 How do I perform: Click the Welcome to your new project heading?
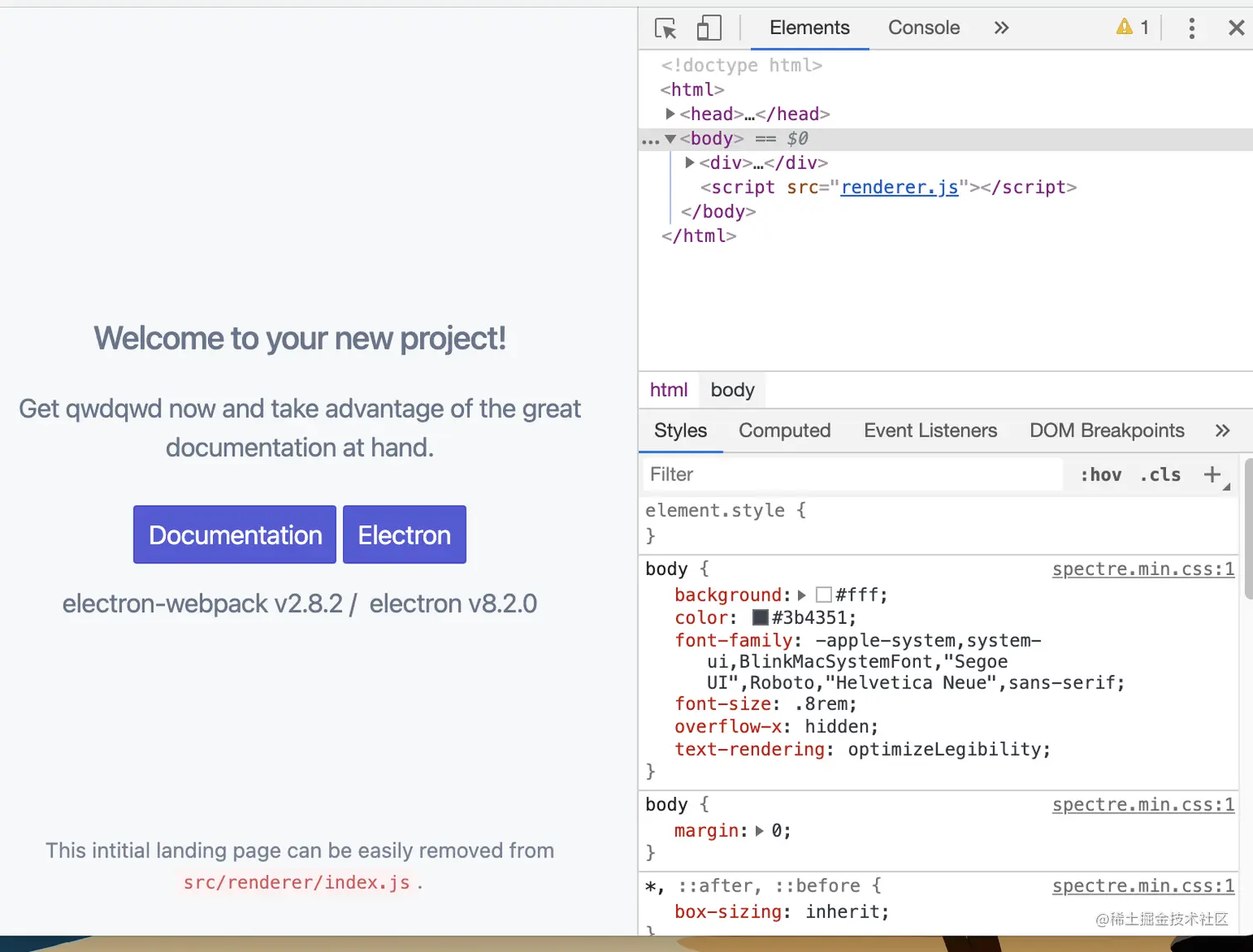coord(300,338)
